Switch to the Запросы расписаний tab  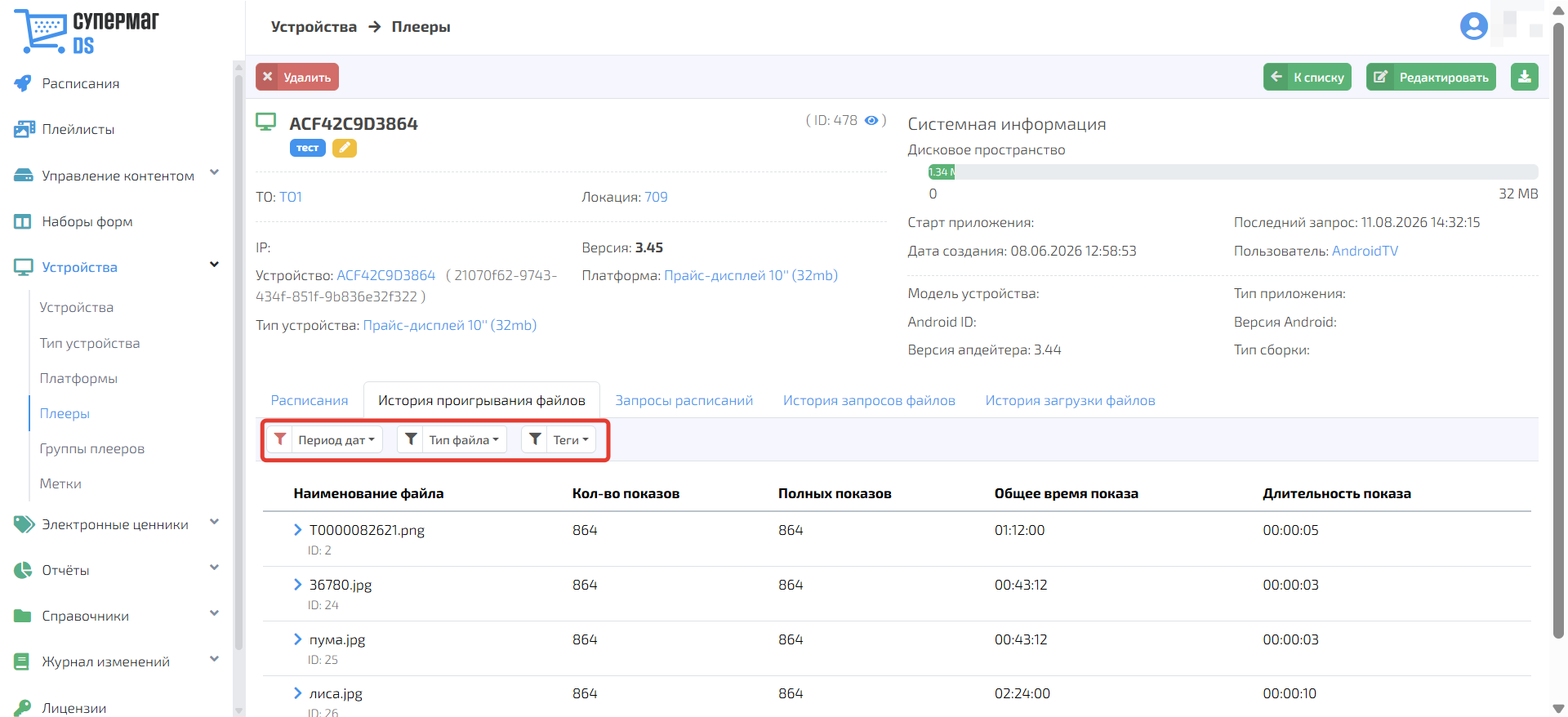click(684, 400)
